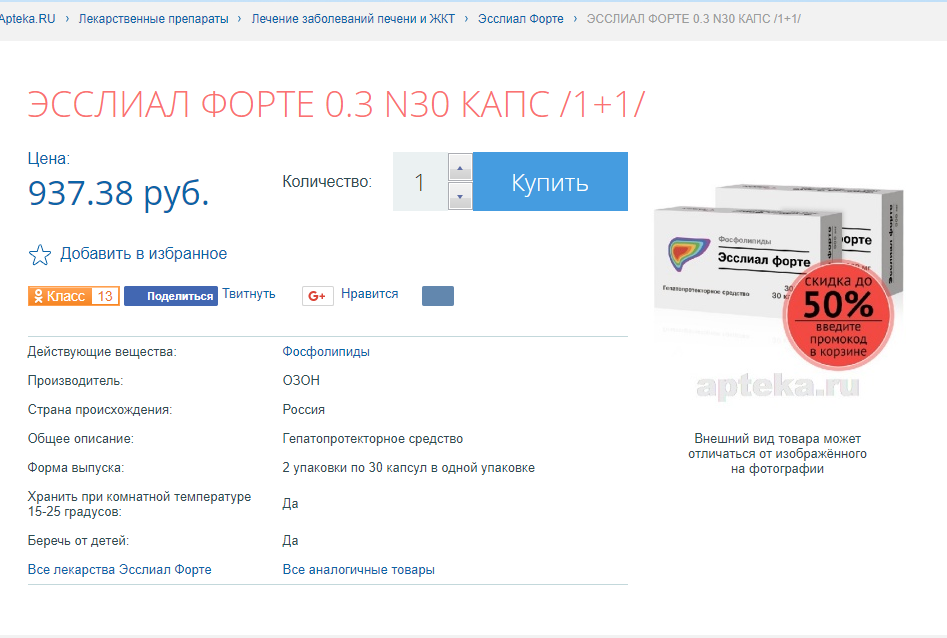This screenshot has width=947, height=638.
Task: Click the quantity input field
Action: point(419,182)
